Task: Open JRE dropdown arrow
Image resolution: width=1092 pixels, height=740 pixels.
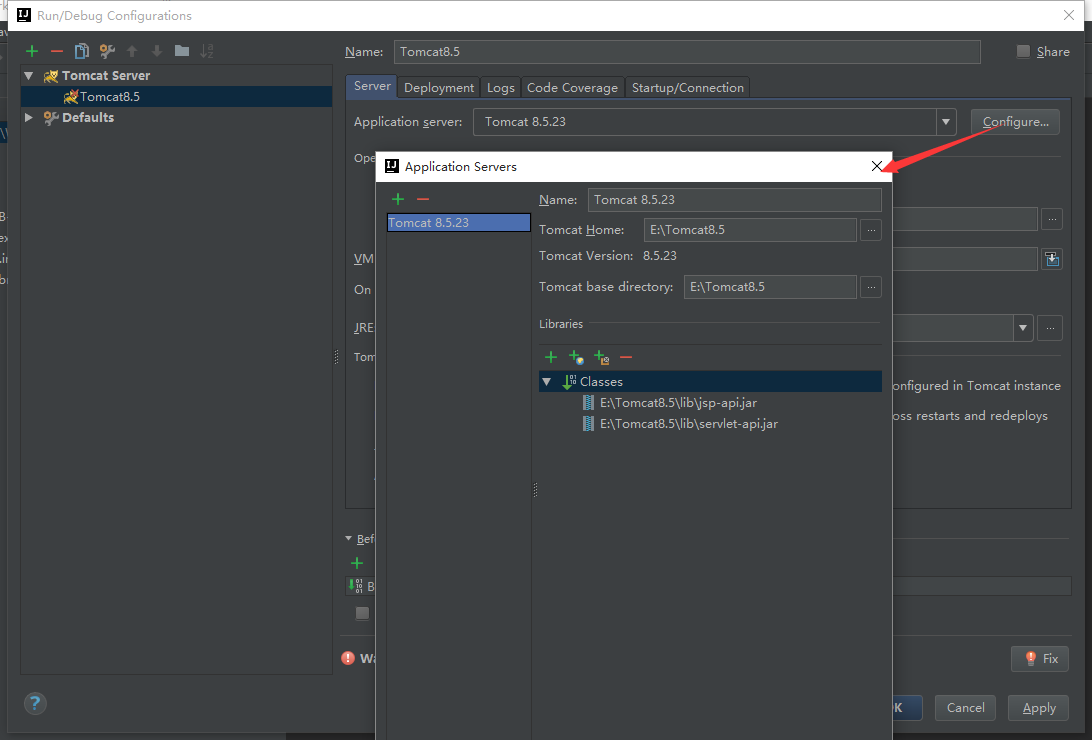Action: [x=1023, y=328]
